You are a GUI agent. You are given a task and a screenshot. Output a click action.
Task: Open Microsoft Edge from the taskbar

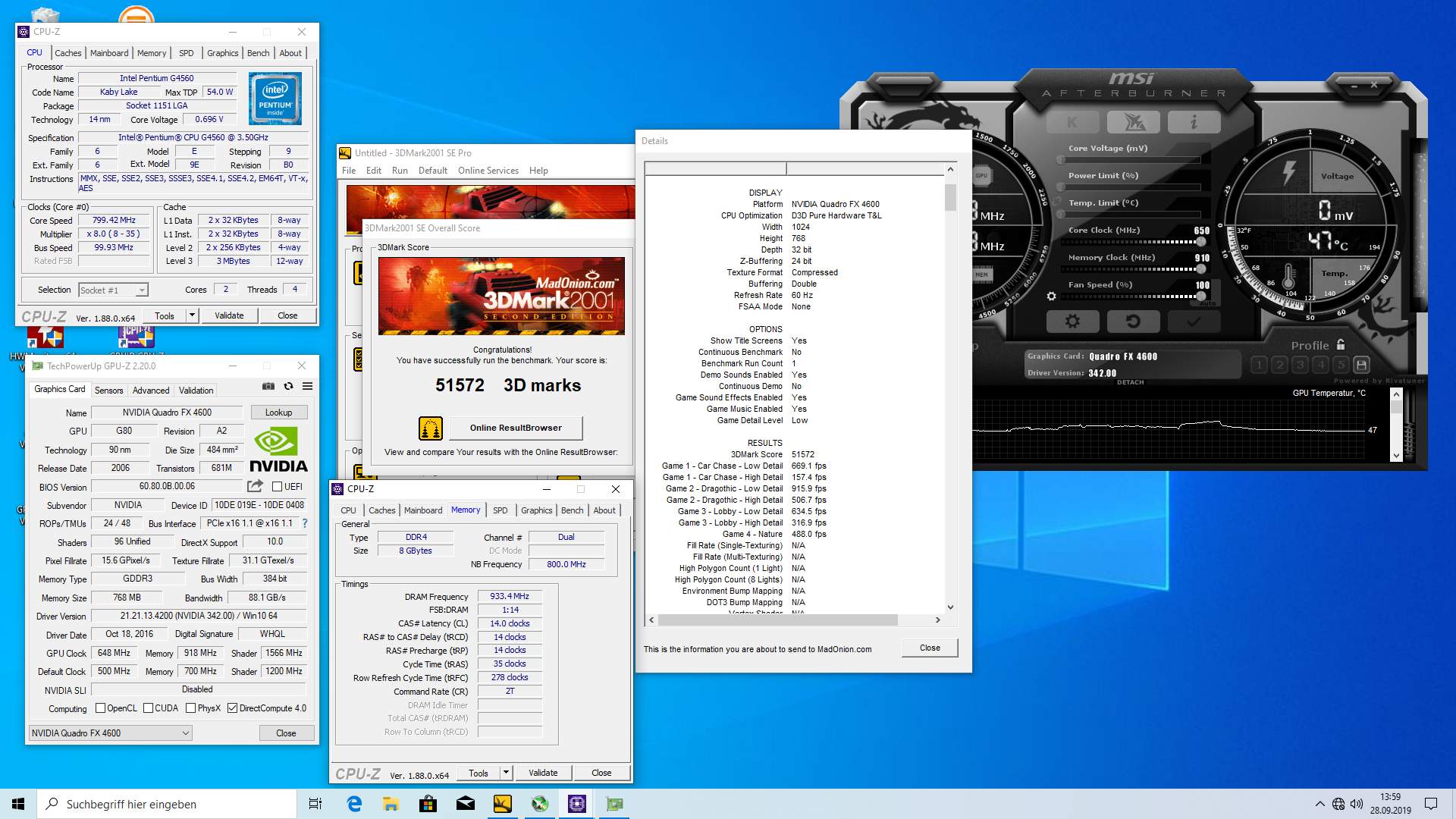[x=354, y=804]
